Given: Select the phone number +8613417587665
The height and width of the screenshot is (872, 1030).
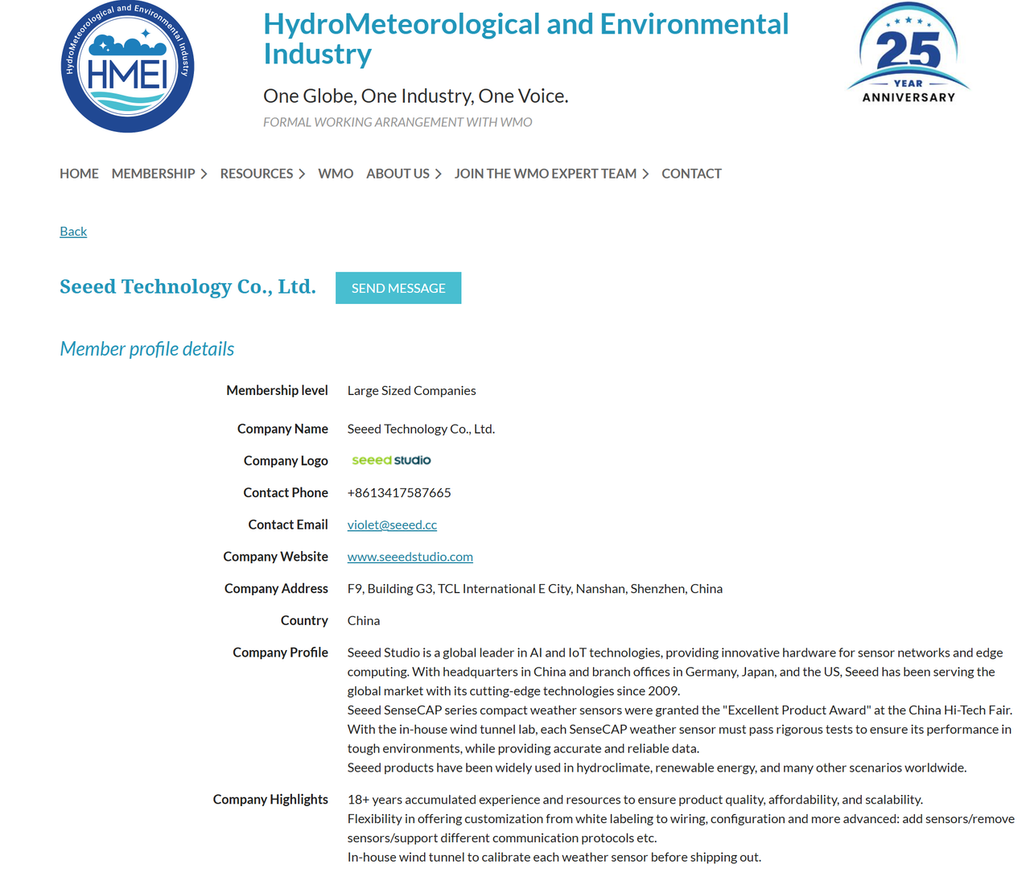Looking at the screenshot, I should tap(399, 493).
